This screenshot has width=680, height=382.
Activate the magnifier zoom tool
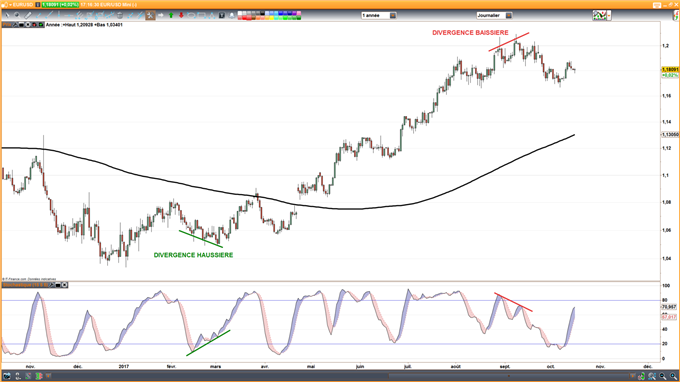pos(17,15)
